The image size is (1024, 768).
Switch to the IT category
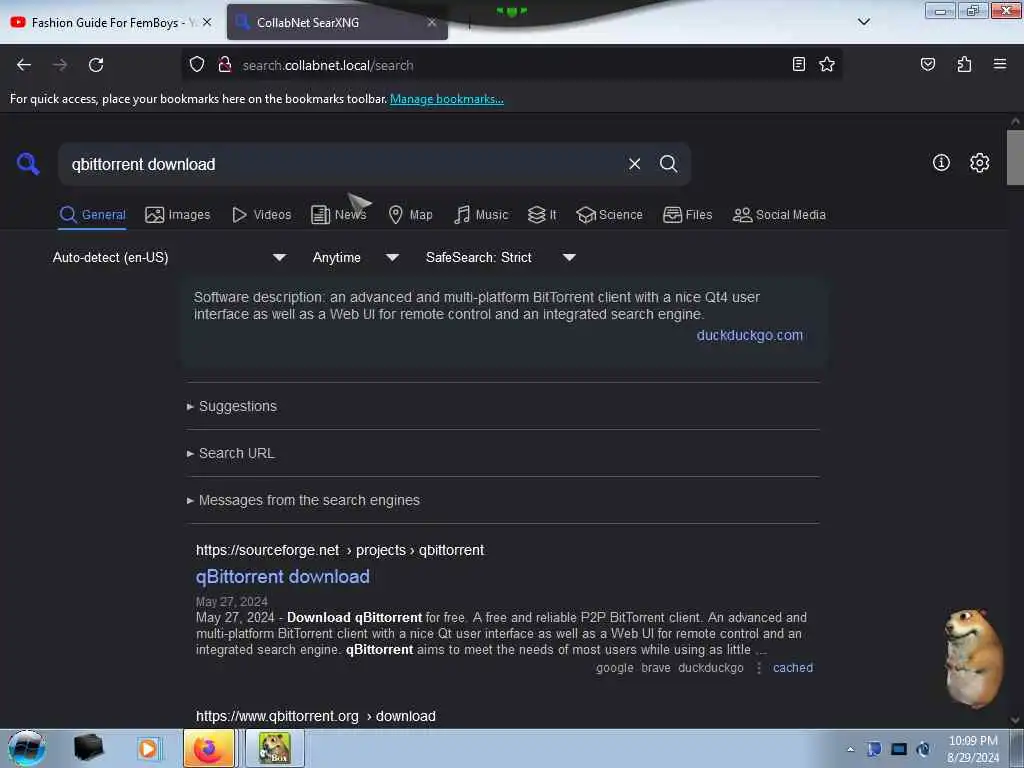tap(542, 215)
